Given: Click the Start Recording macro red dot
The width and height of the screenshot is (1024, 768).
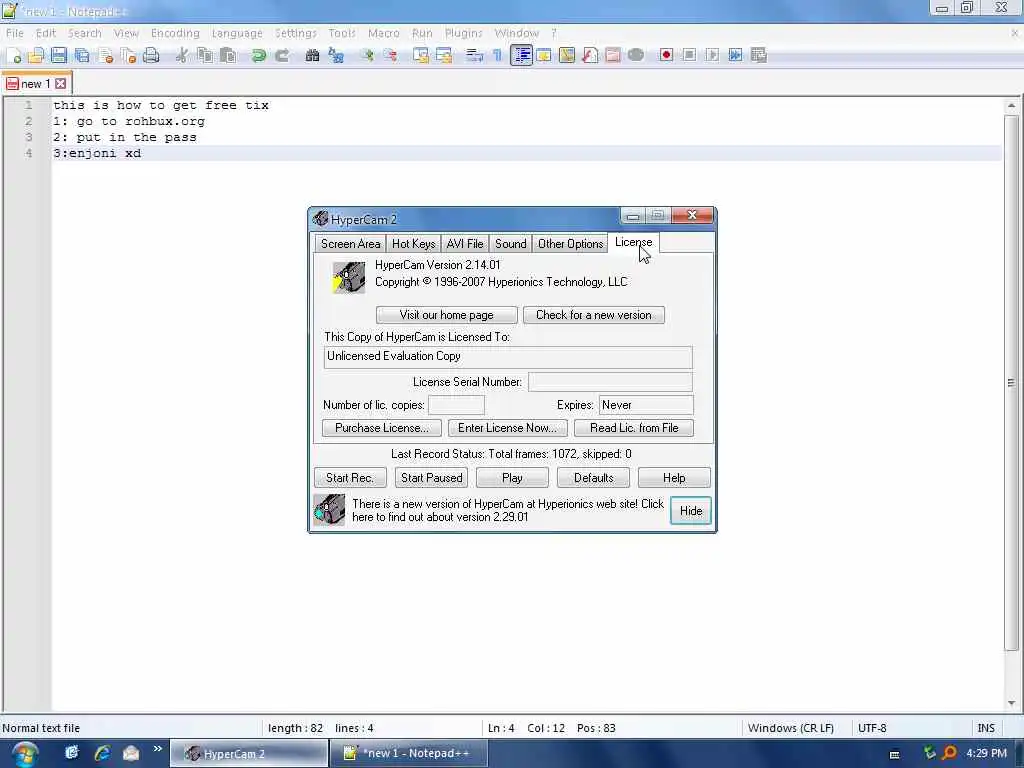Looking at the screenshot, I should tap(666, 56).
